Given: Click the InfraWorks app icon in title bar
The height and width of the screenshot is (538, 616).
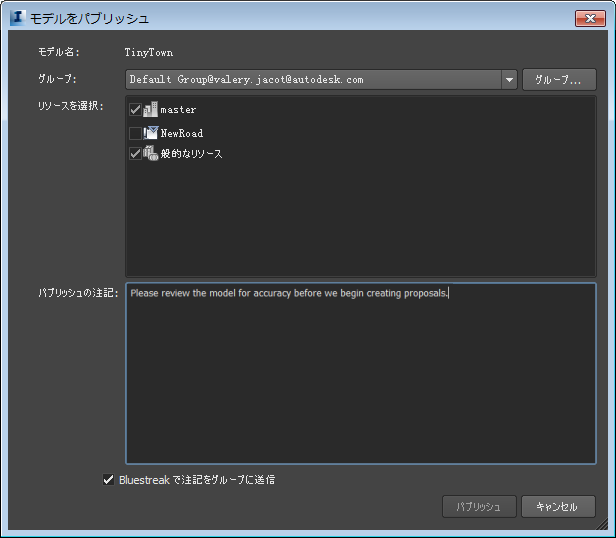Looking at the screenshot, I should (18, 18).
